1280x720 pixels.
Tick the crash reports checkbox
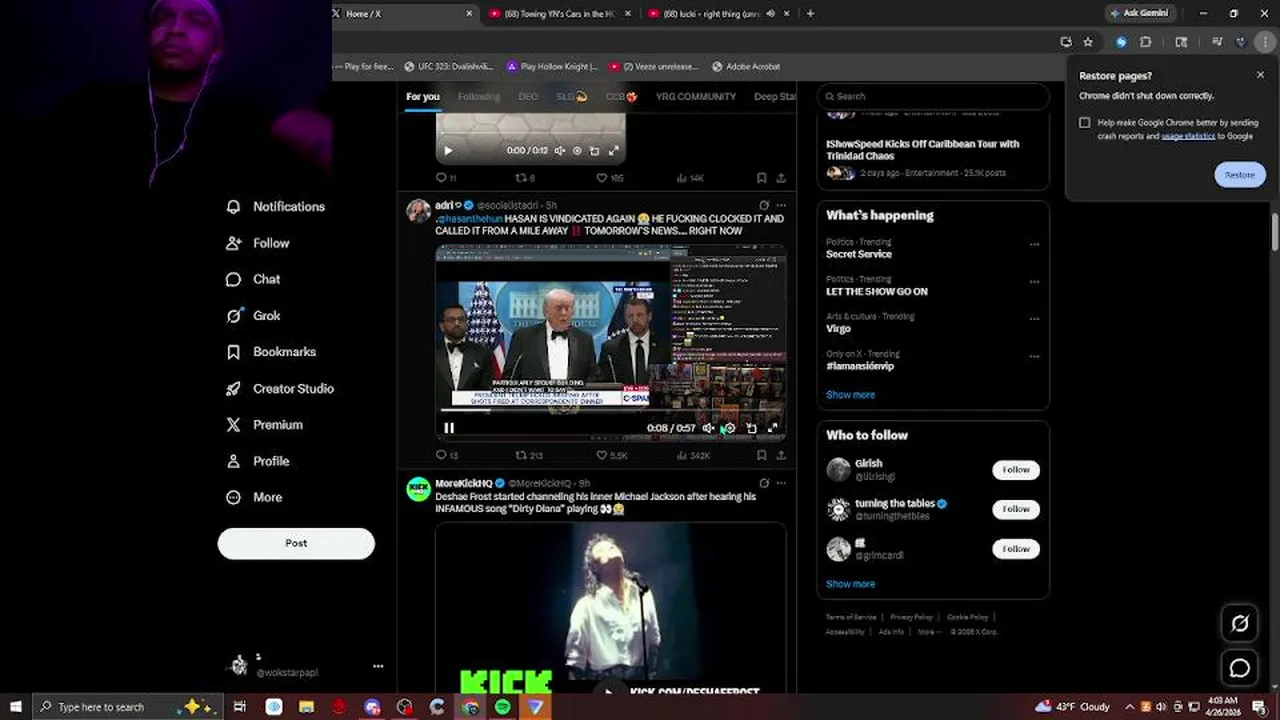(1085, 123)
